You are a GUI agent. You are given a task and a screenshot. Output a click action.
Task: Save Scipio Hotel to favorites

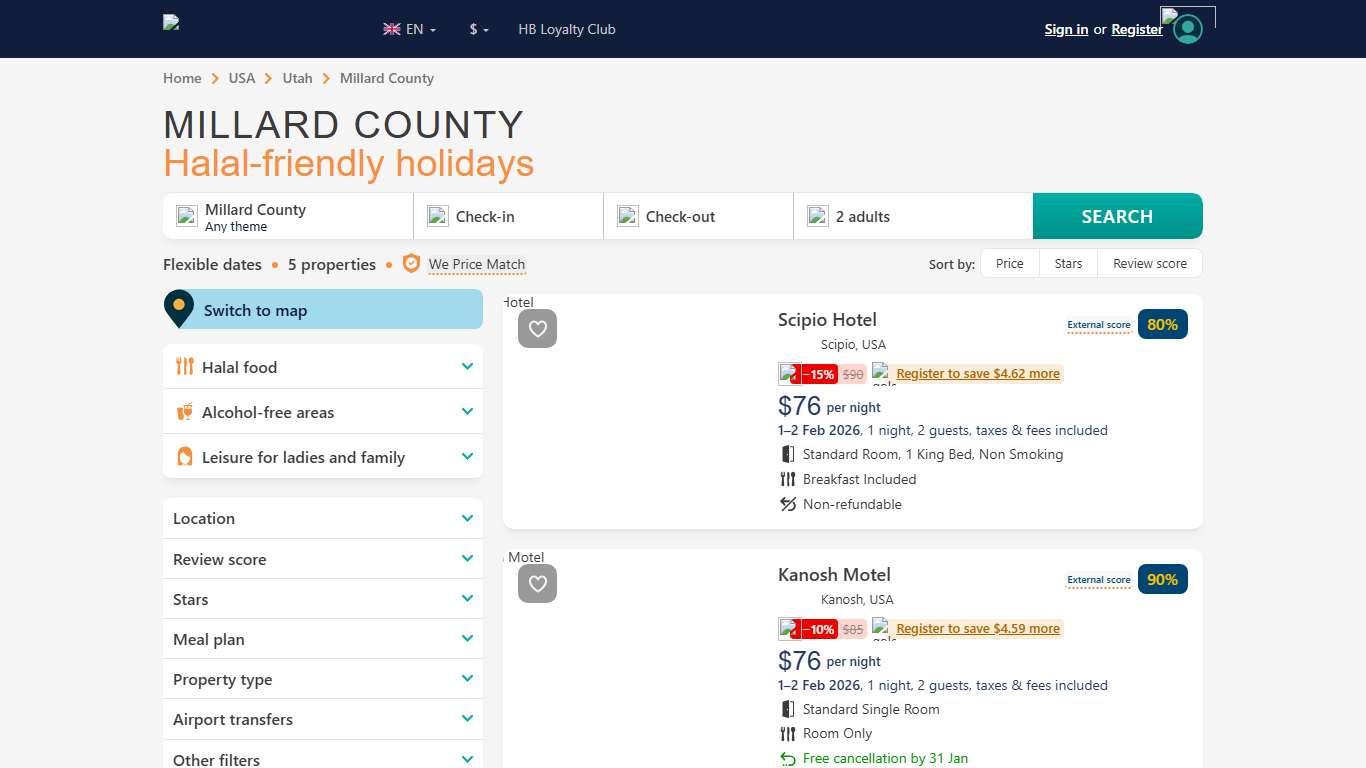coord(537,329)
